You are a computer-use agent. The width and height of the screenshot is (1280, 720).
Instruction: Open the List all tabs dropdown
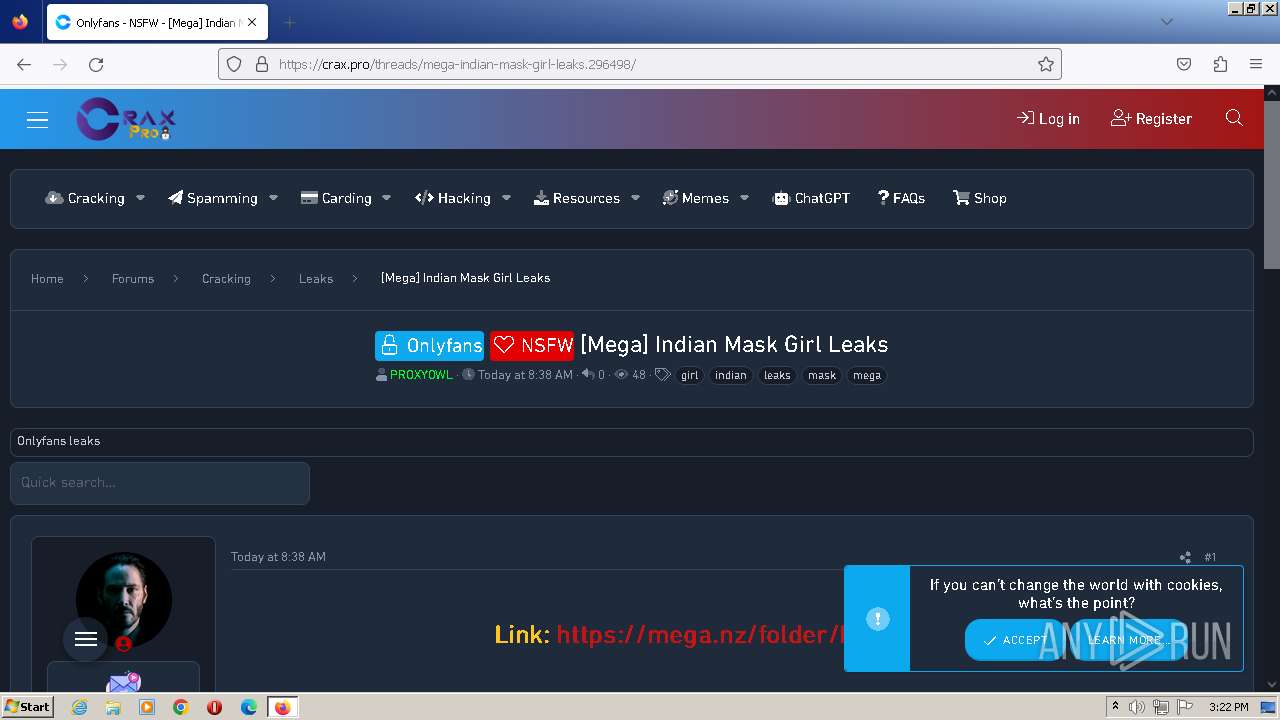coord(1166,22)
